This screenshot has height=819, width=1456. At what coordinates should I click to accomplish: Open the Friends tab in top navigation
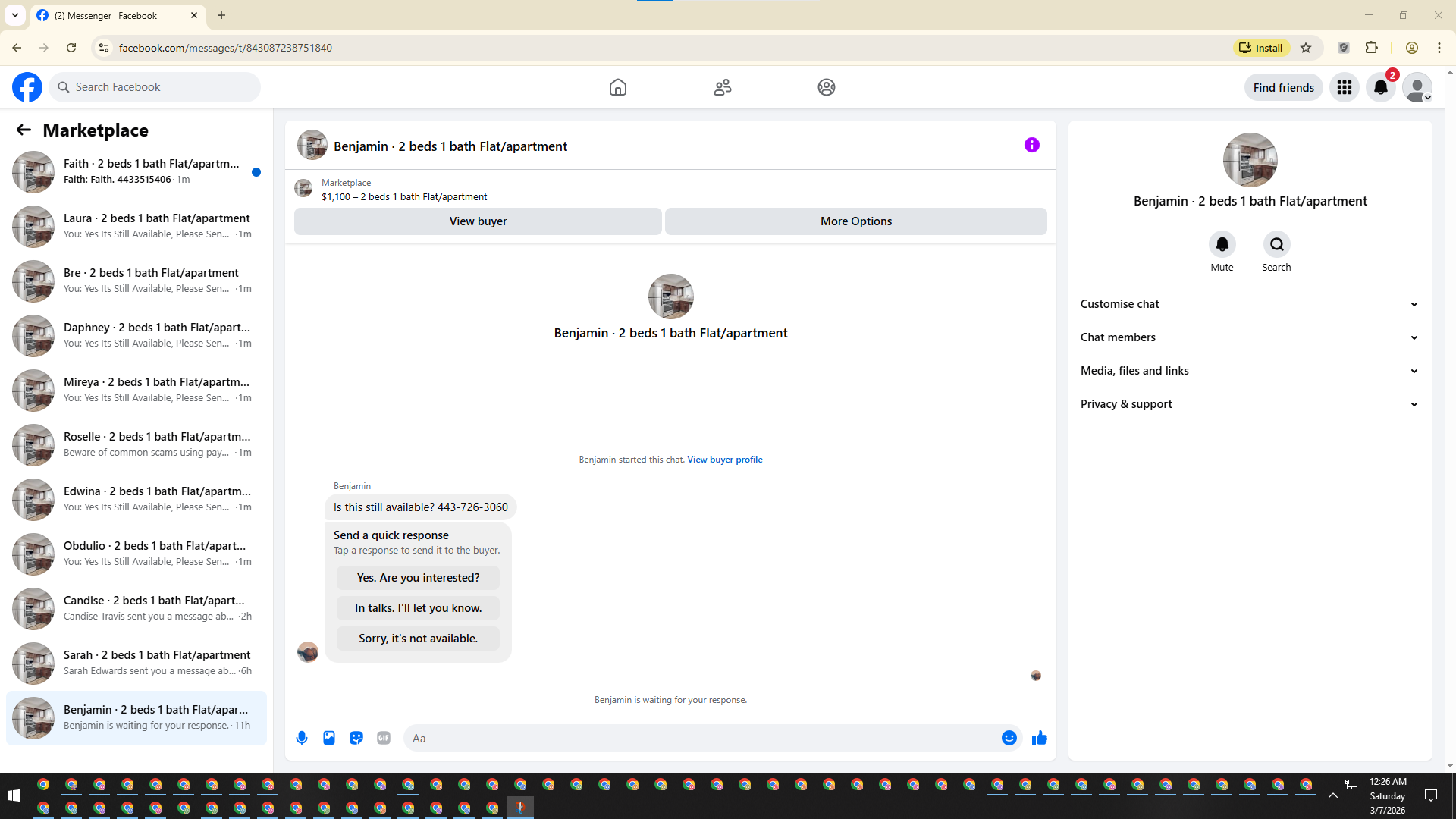click(x=722, y=87)
